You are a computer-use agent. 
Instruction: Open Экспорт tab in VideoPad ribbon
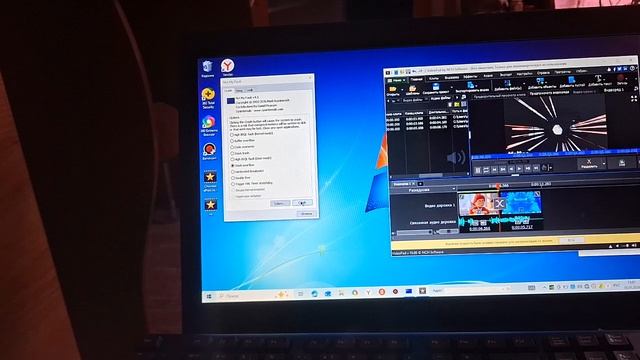[506, 75]
